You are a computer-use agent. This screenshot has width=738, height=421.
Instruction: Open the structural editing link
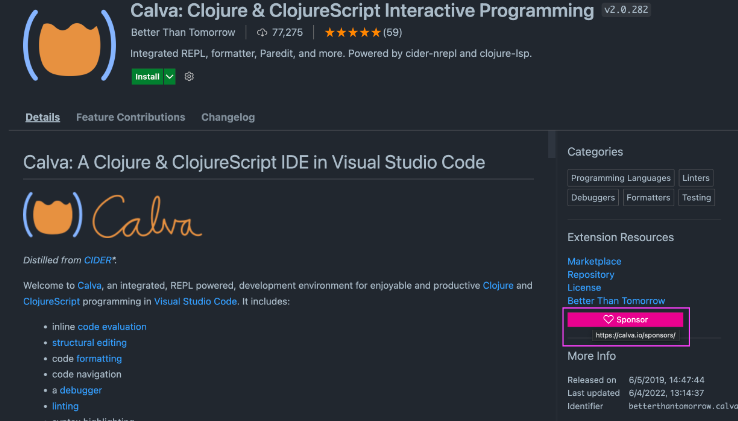pyautogui.click(x=89, y=343)
